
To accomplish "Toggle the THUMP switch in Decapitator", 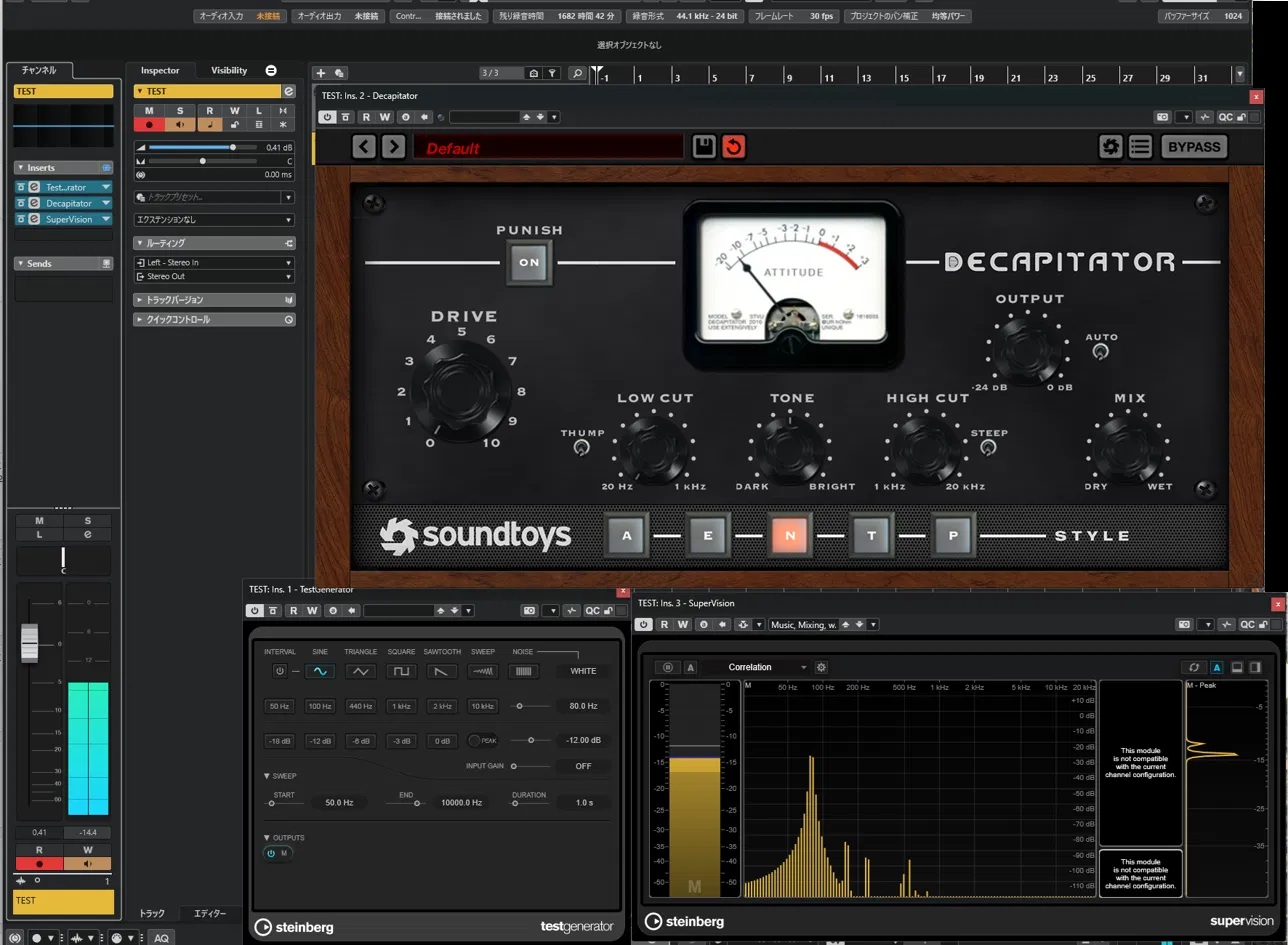I will point(581,448).
